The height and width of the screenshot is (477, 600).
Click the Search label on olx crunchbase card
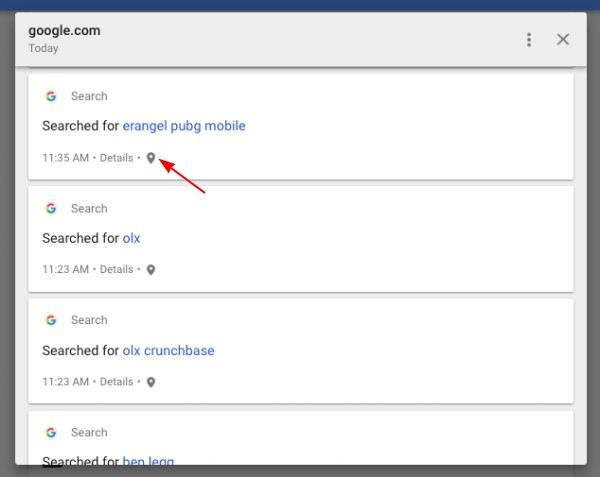pos(89,320)
